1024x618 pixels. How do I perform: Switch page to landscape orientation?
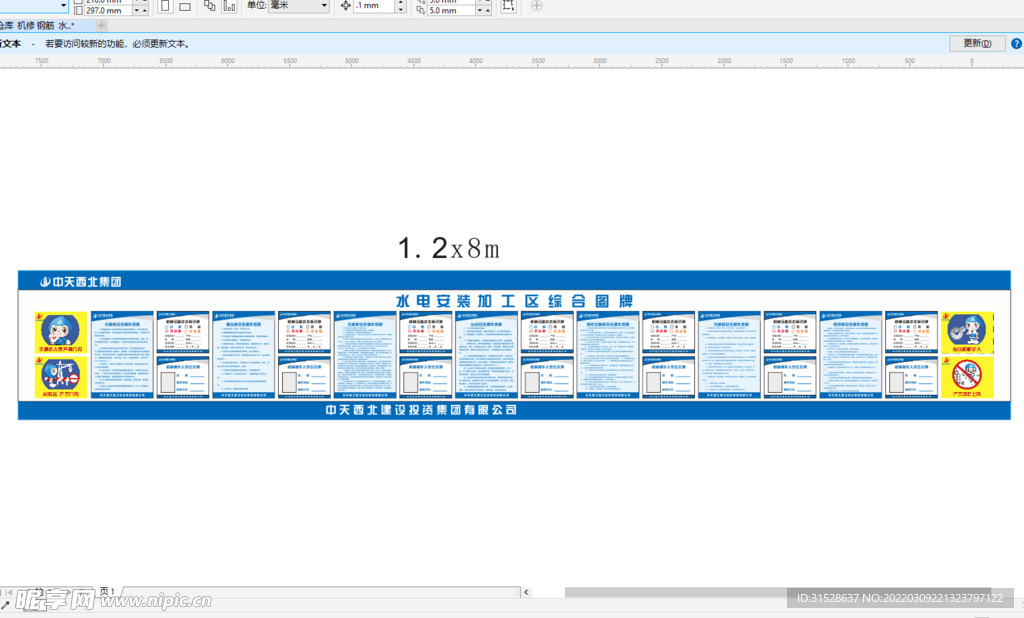(185, 6)
